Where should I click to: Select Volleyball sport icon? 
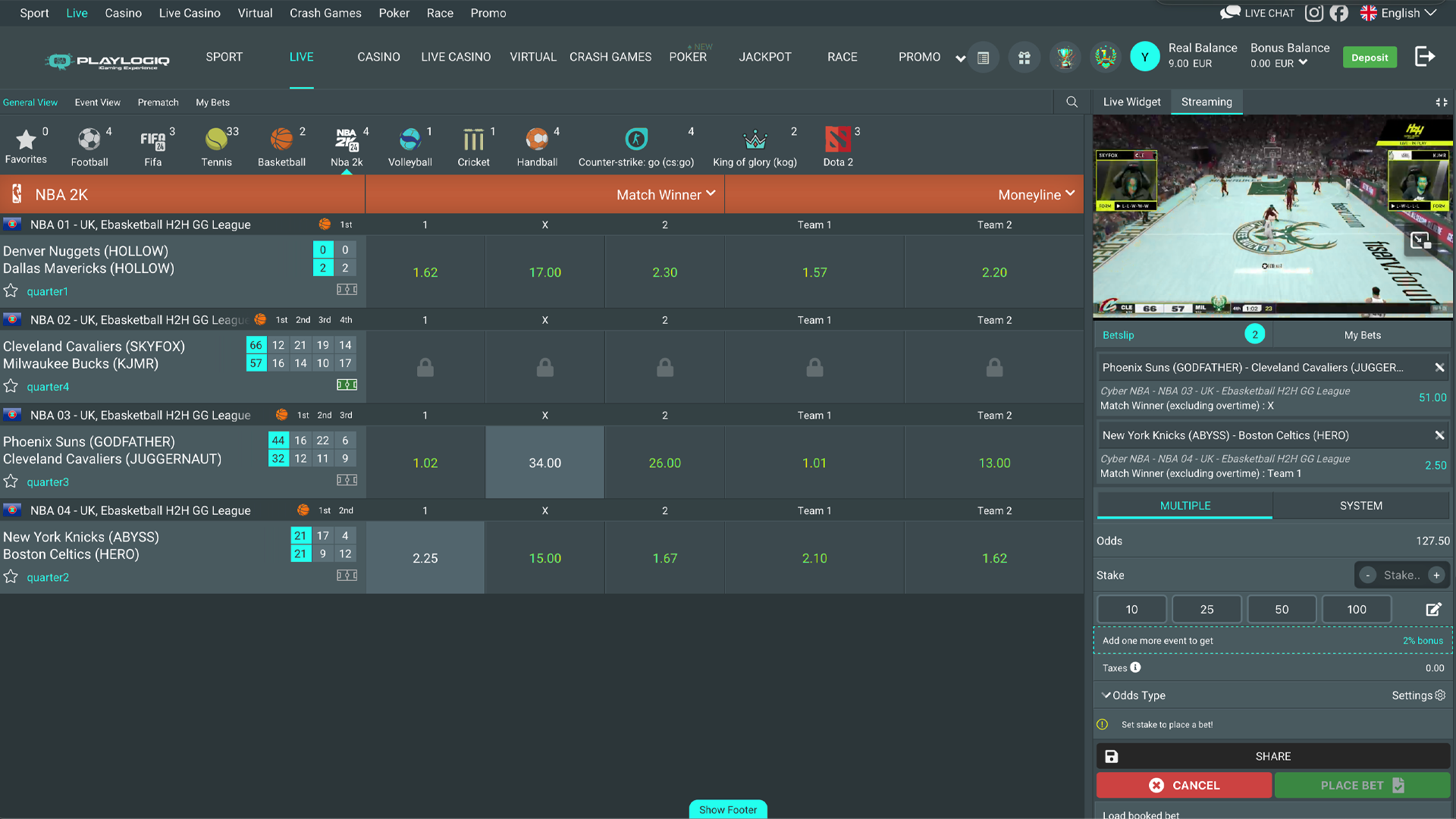[410, 146]
